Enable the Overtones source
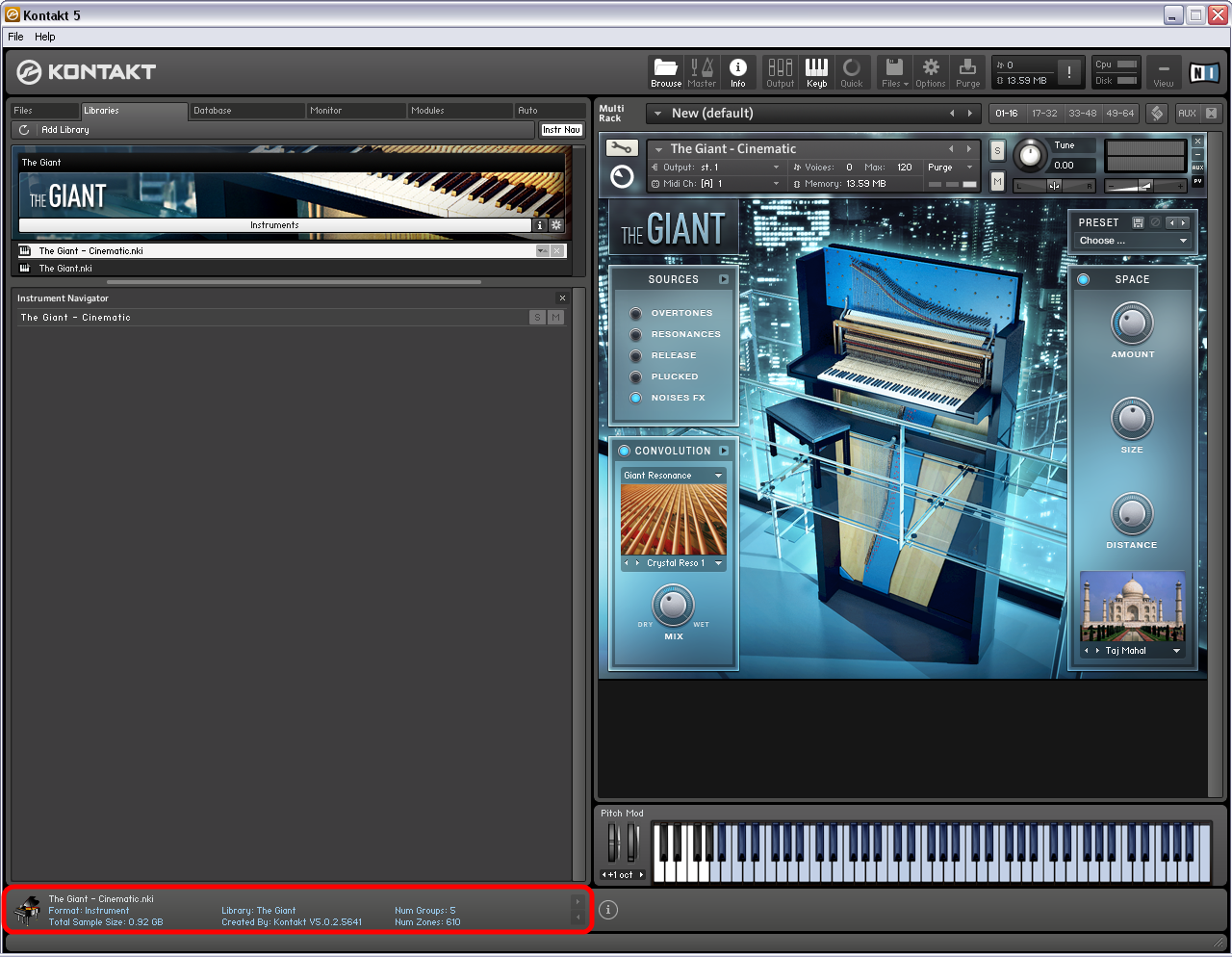 pos(635,314)
